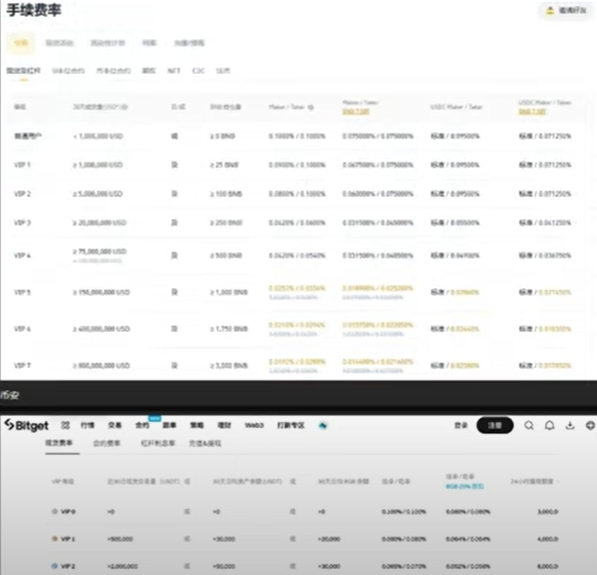Viewport: 597px width, 575px height.
Task: Click the Bitget logo
Action: click(x=27, y=425)
